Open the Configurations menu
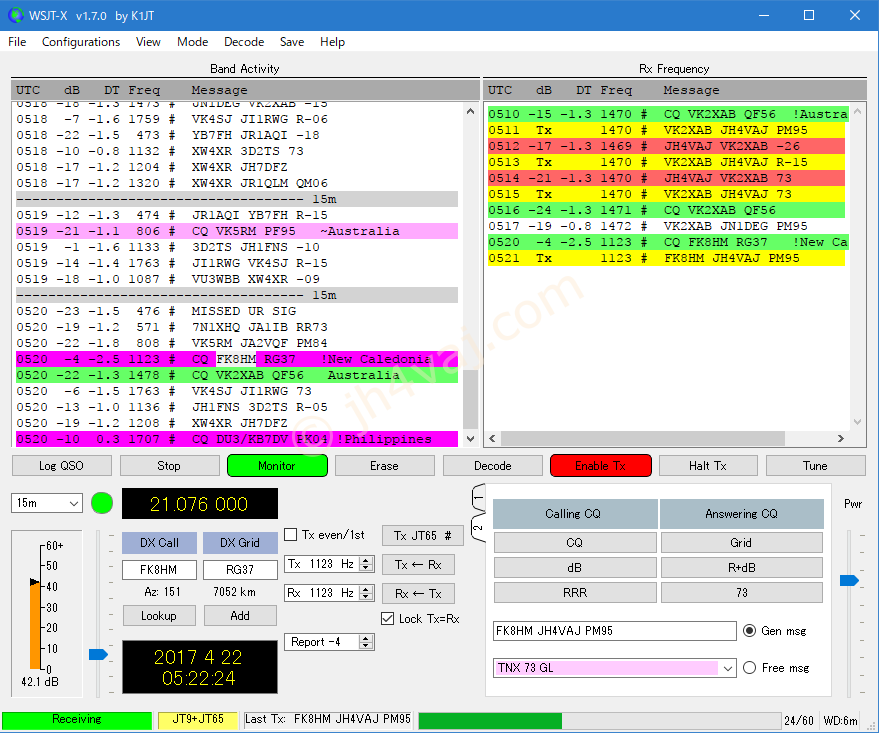This screenshot has width=879, height=733. pos(81,42)
